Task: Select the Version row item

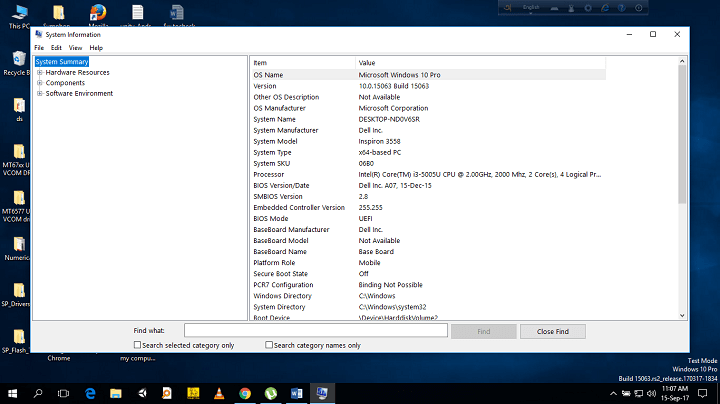Action: 428,86
